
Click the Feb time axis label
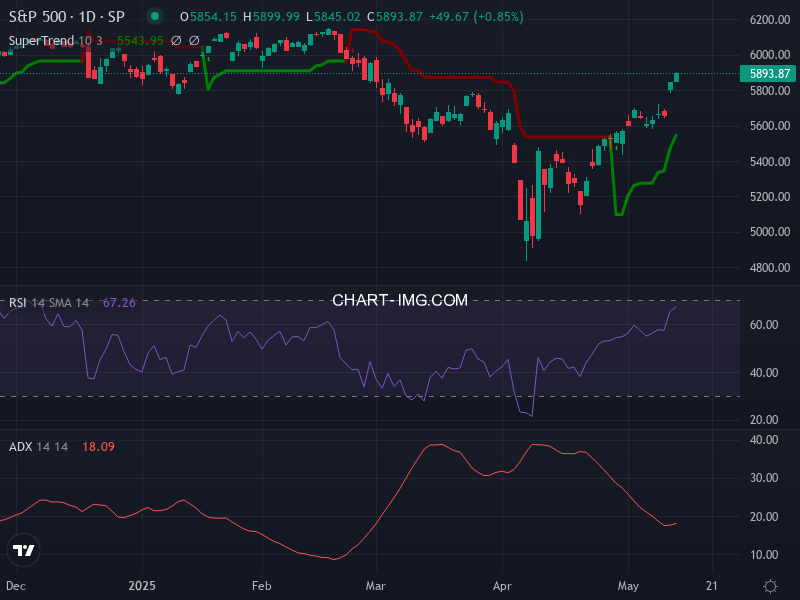262,586
